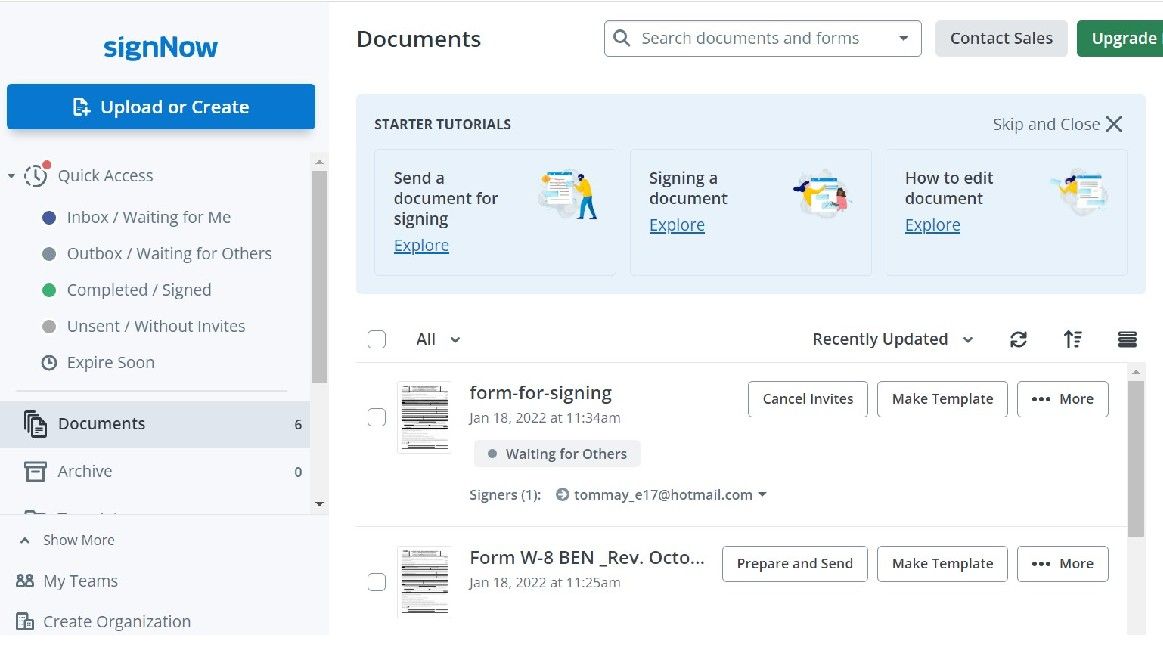Open the Archive section
The image size is (1163, 654).
(84, 471)
